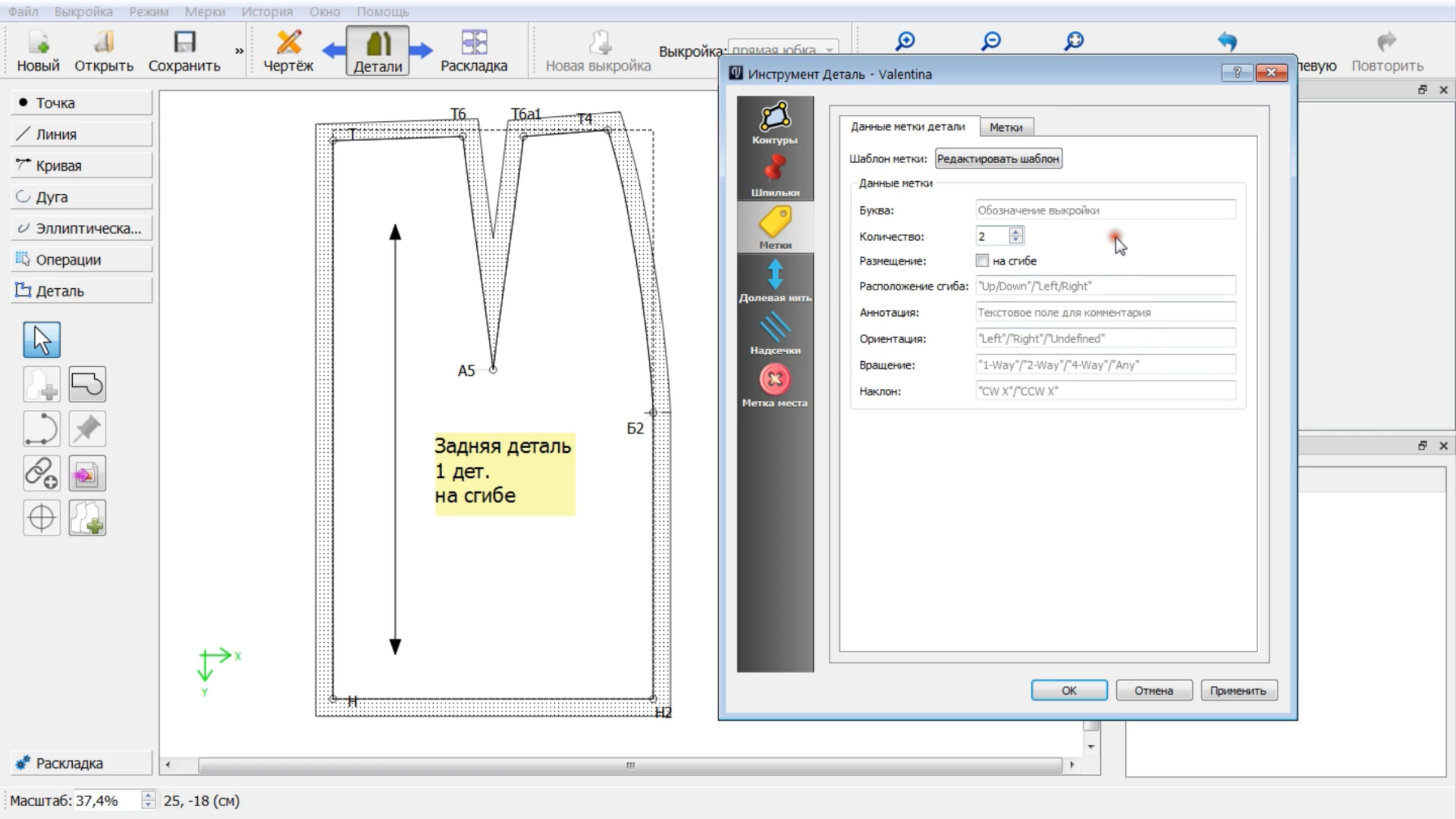Select the union details chain tool
The width and height of the screenshot is (1456, 819).
click(x=42, y=473)
